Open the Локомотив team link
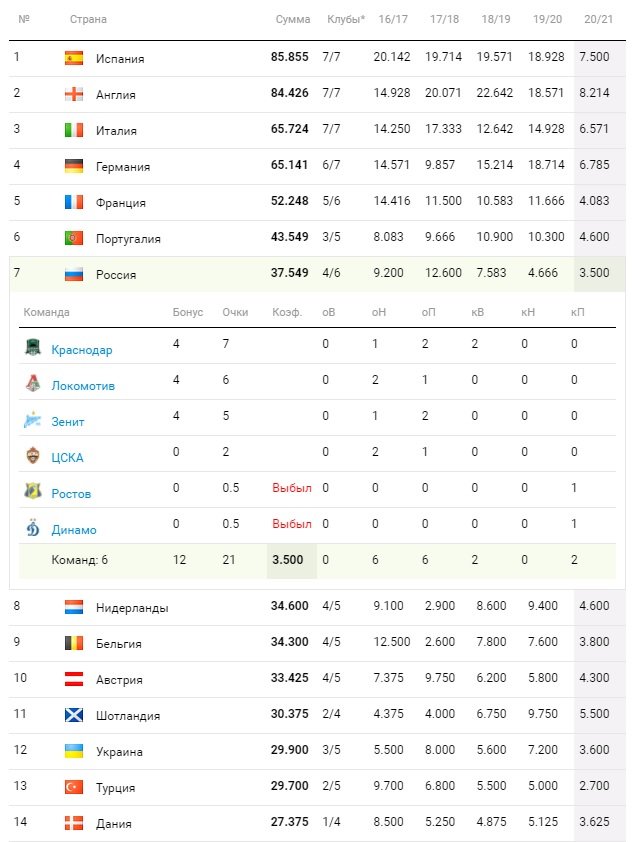This screenshot has width=635, height=842. click(x=83, y=386)
